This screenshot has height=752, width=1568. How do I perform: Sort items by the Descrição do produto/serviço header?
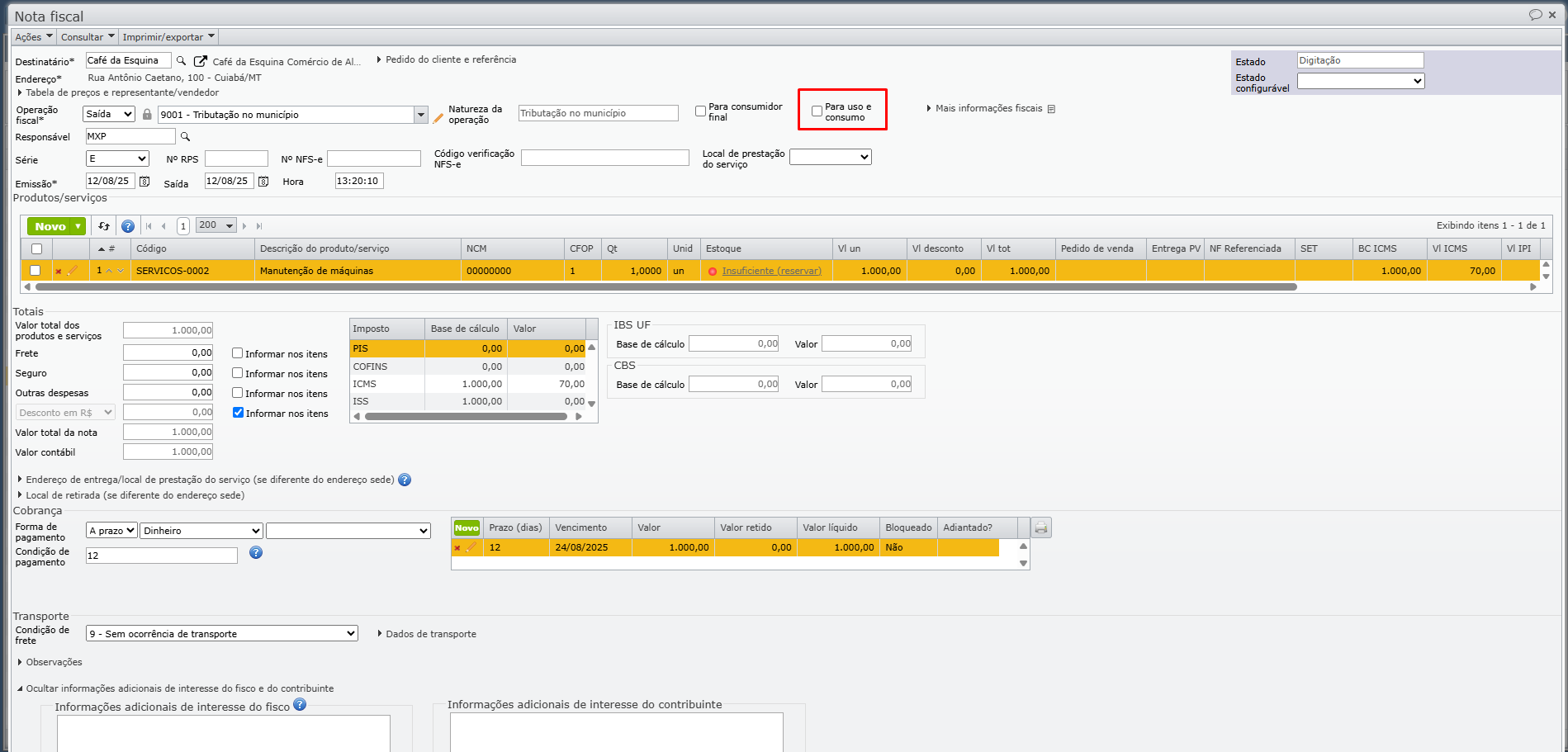pyautogui.click(x=358, y=248)
